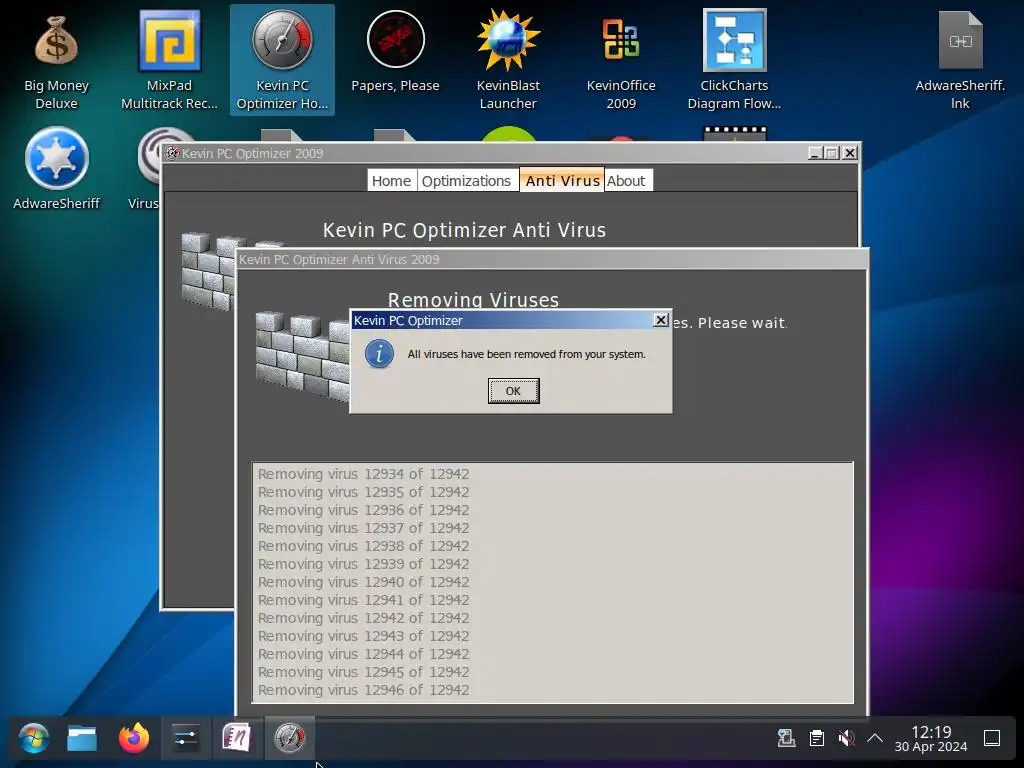
Task: Open ClickCharts Diagram Flowchart desktop icon
Action: click(734, 60)
